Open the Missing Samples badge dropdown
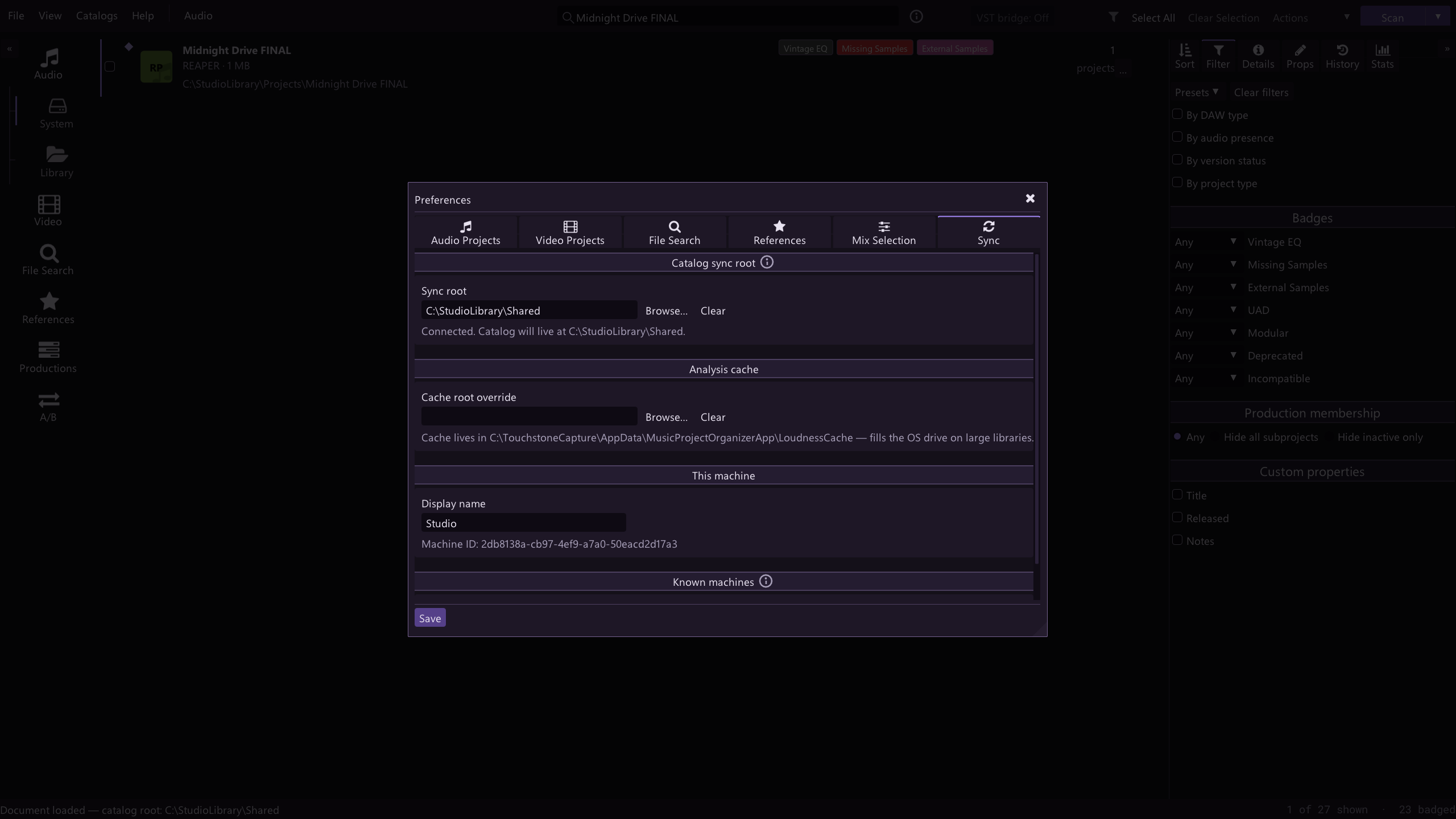1456x819 pixels. click(x=1206, y=264)
